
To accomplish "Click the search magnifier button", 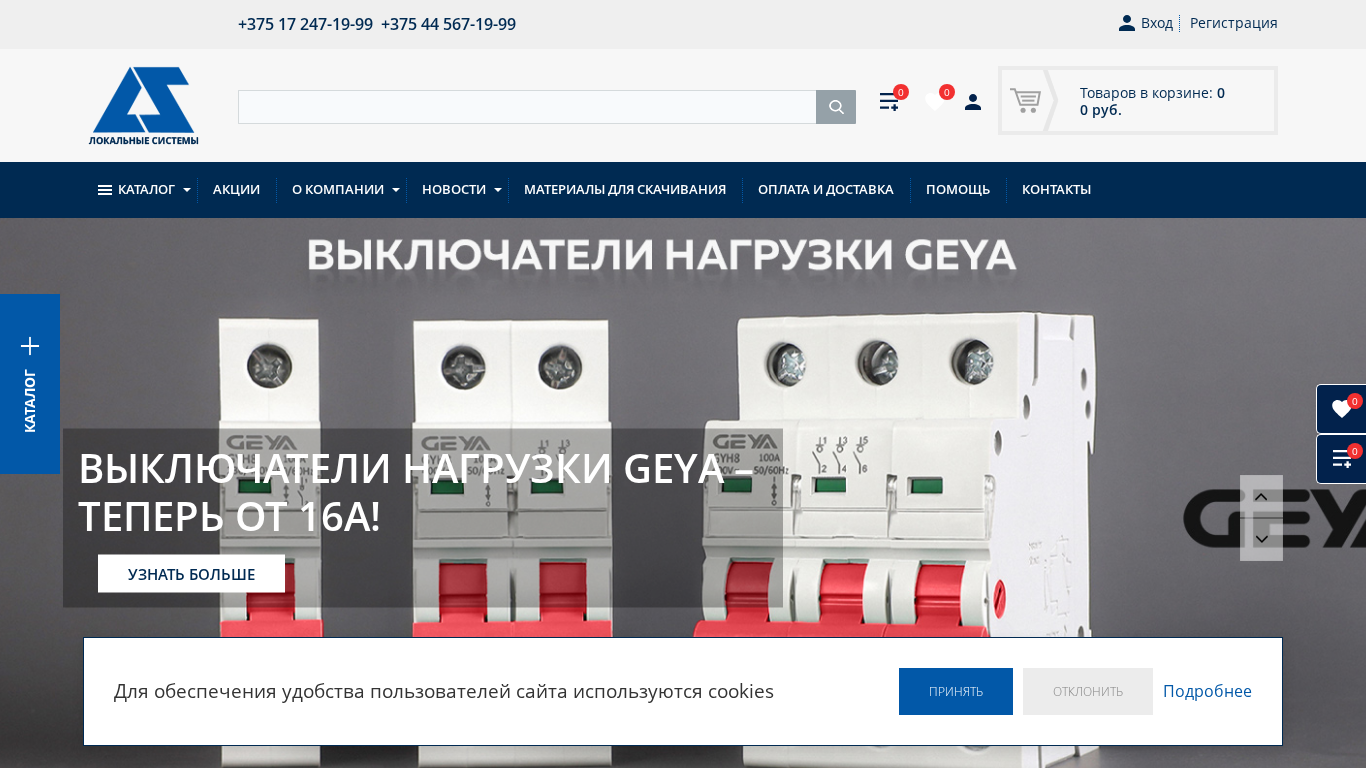I will pos(836,107).
